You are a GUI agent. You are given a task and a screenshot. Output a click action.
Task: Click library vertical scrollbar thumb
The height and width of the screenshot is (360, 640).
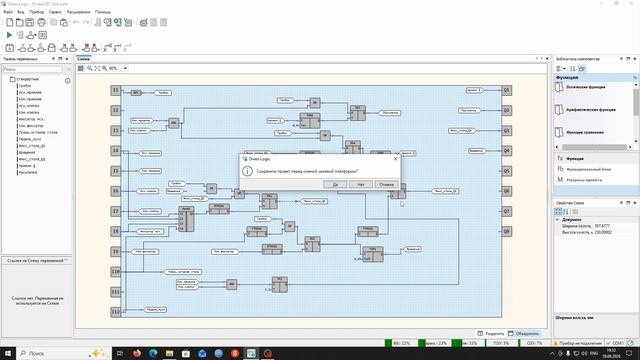point(636,102)
